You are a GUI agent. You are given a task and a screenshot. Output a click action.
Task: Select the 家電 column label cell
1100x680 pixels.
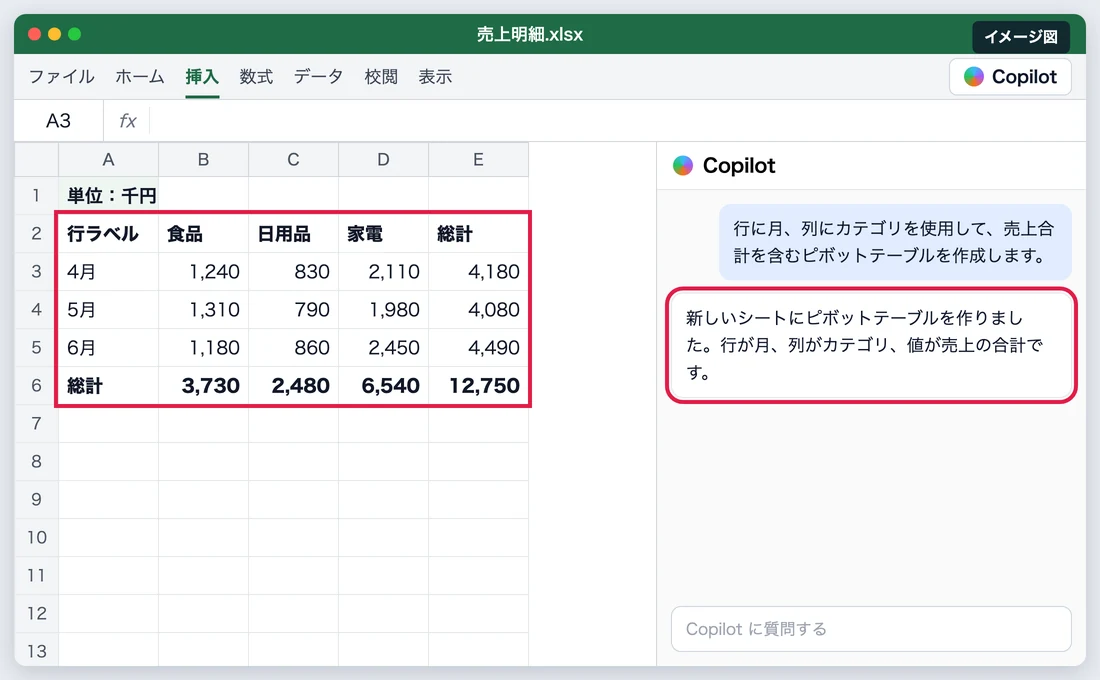click(383, 234)
